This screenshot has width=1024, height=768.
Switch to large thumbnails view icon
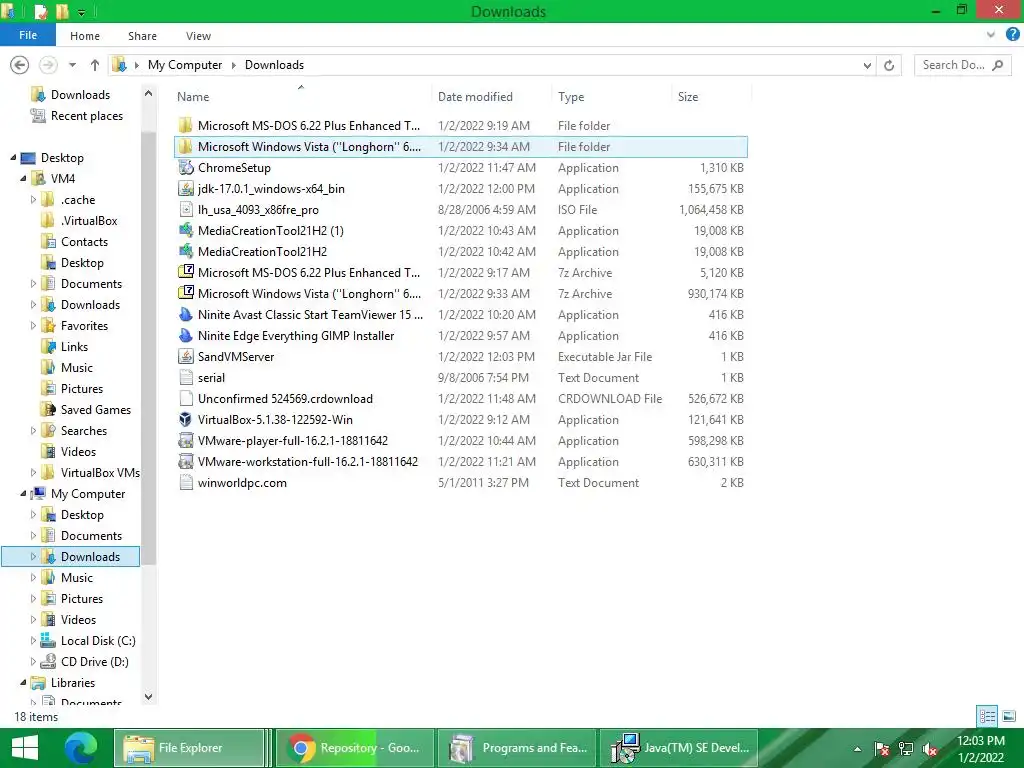coord(1009,716)
